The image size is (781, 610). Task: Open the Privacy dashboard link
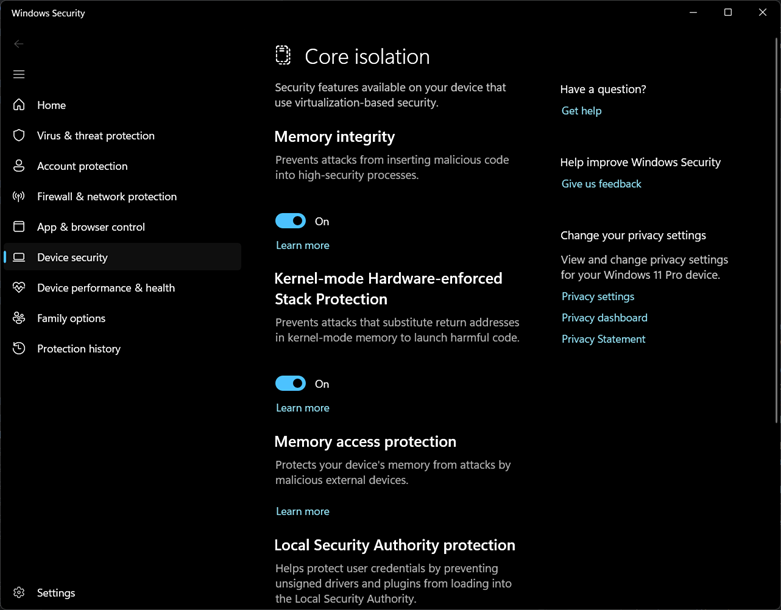[x=604, y=318]
